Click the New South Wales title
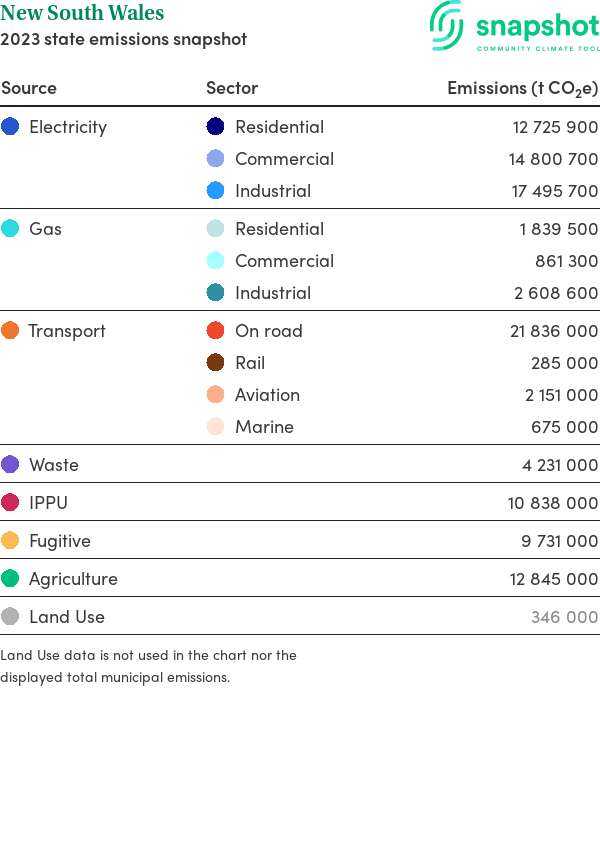The height and width of the screenshot is (850, 600). [x=82, y=14]
